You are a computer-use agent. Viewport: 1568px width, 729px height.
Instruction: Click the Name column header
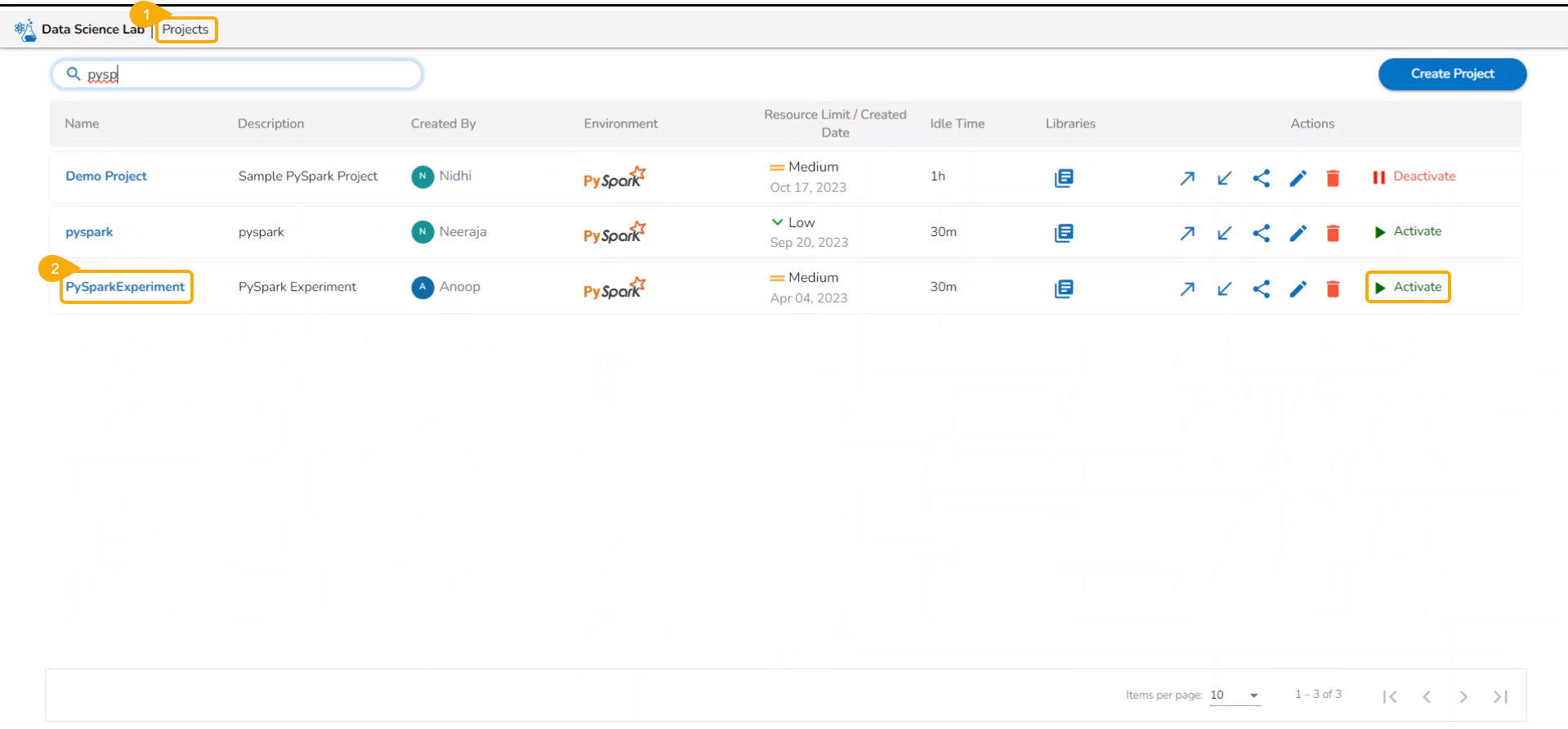tap(82, 123)
